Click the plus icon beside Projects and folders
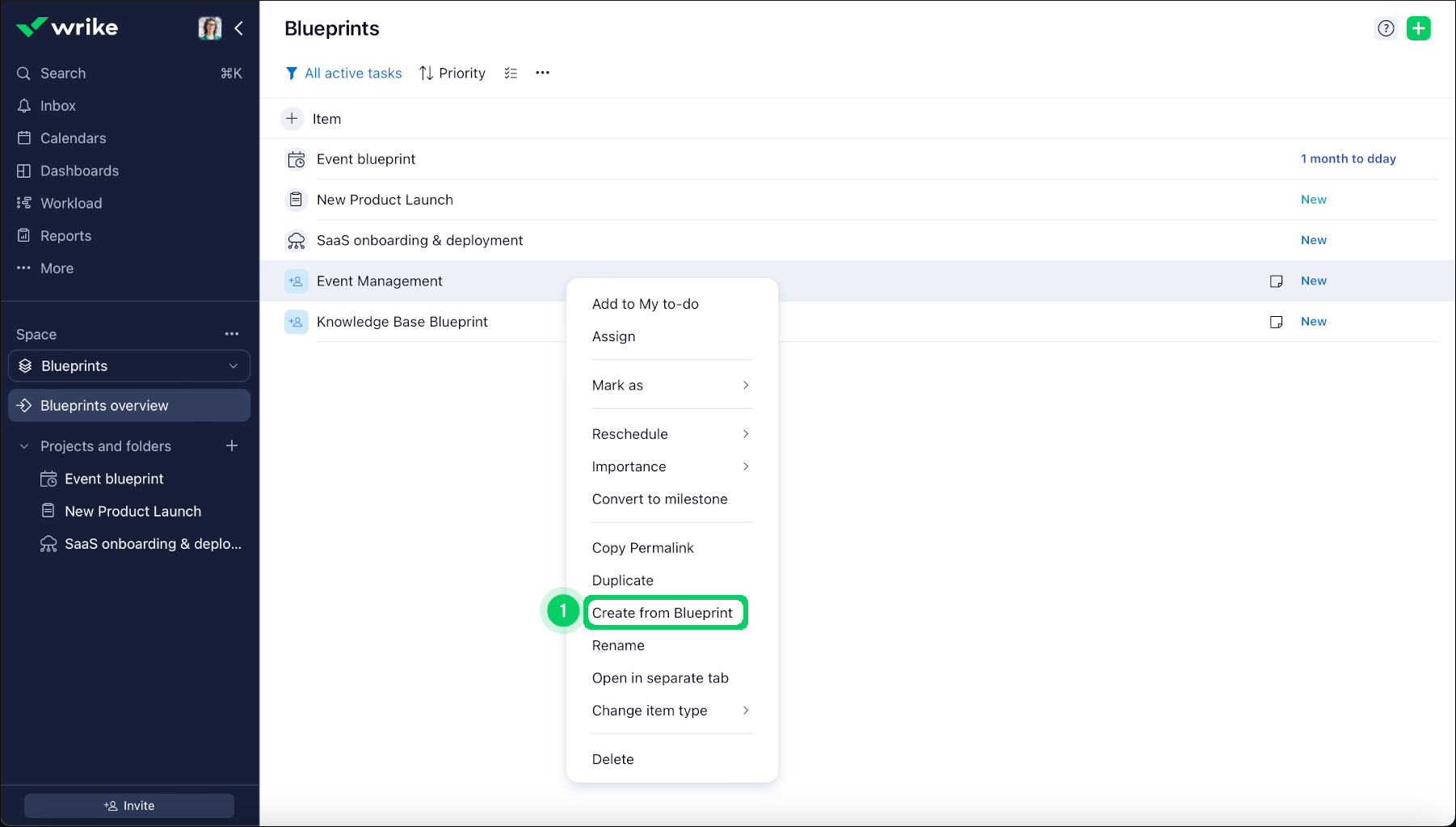 pyautogui.click(x=232, y=445)
